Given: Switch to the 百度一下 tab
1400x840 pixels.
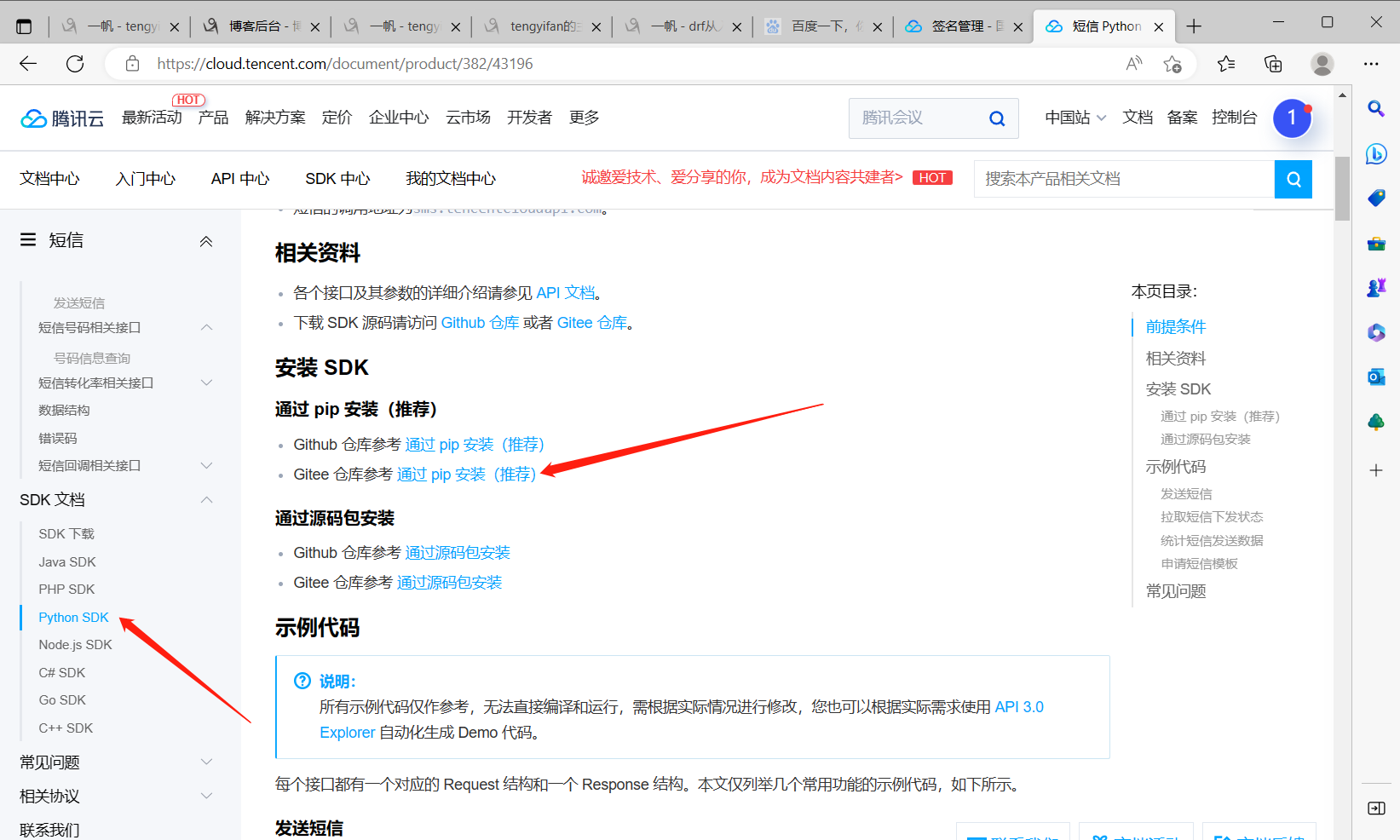Looking at the screenshot, I should point(823,26).
